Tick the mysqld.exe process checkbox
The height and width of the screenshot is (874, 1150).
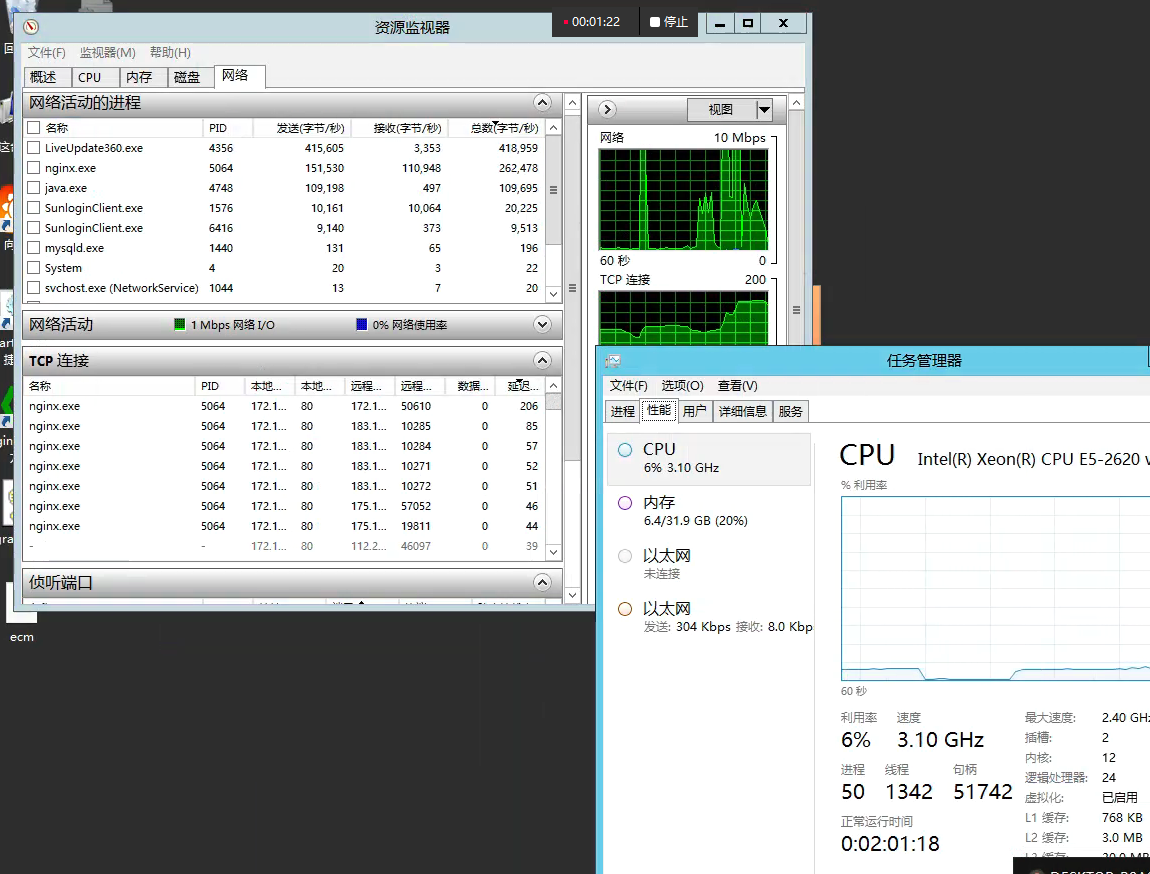click(34, 248)
